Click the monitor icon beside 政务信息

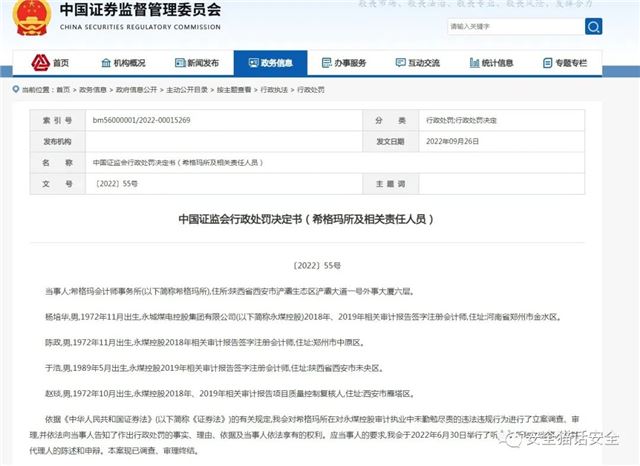(253, 63)
